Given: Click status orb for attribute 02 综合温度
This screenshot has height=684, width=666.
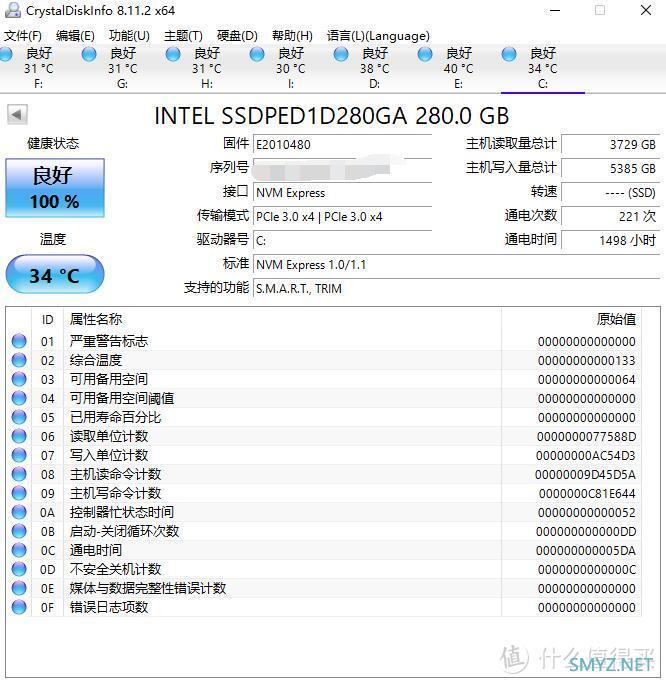Looking at the screenshot, I should (x=19, y=360).
